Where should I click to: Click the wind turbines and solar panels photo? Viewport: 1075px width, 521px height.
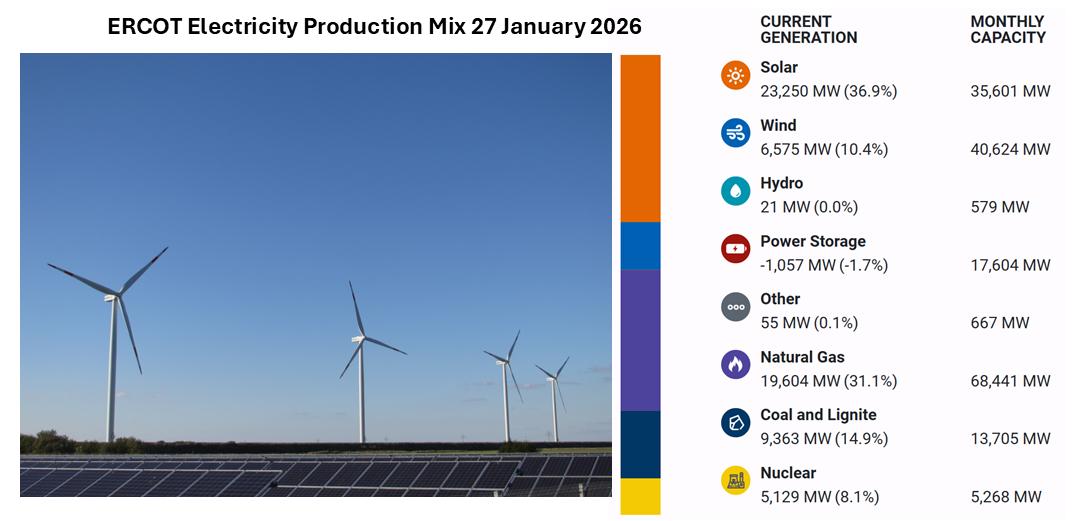[316, 275]
